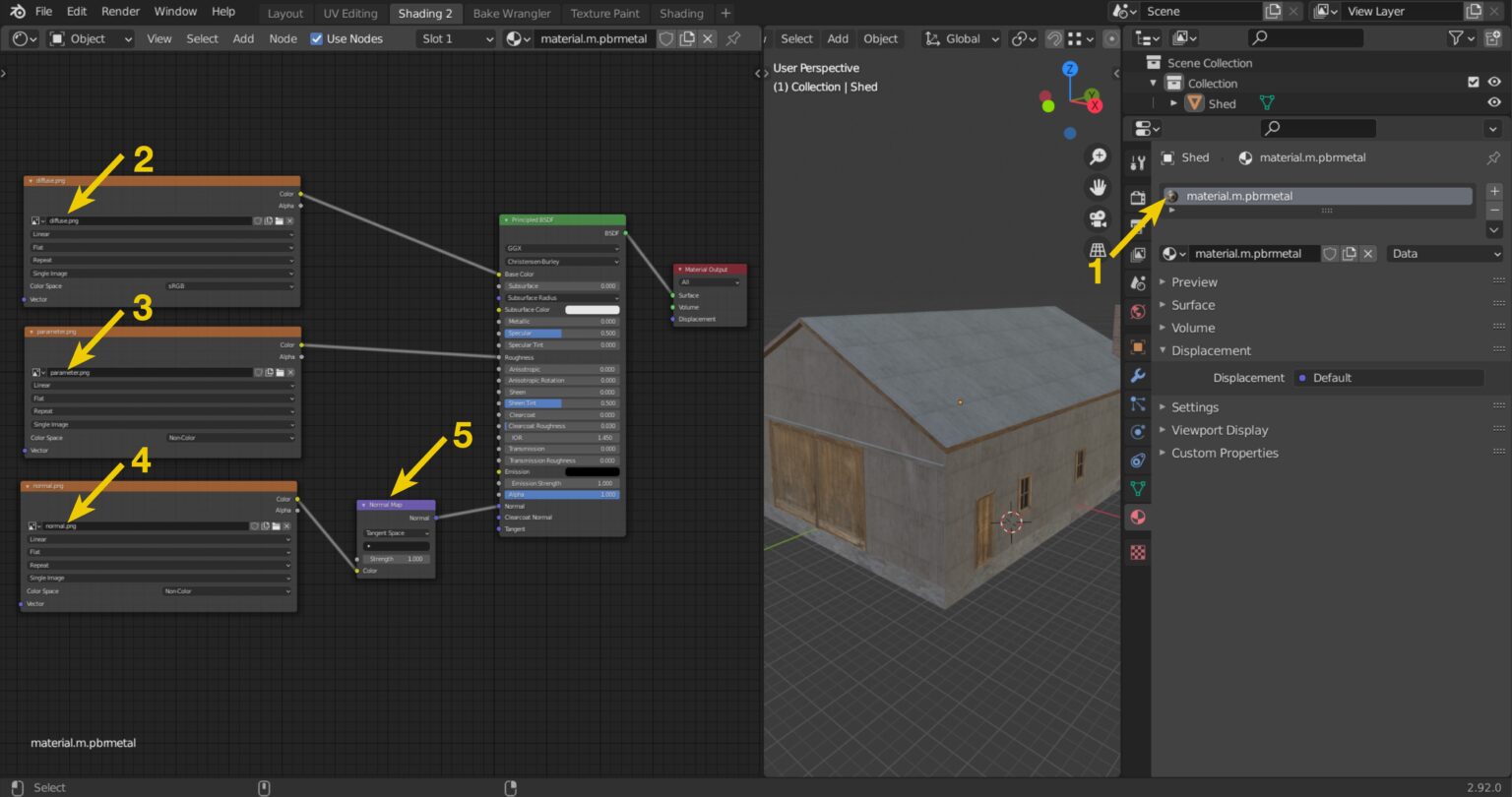Open the Render properties tab icon
1512x797 pixels.
(x=1138, y=197)
